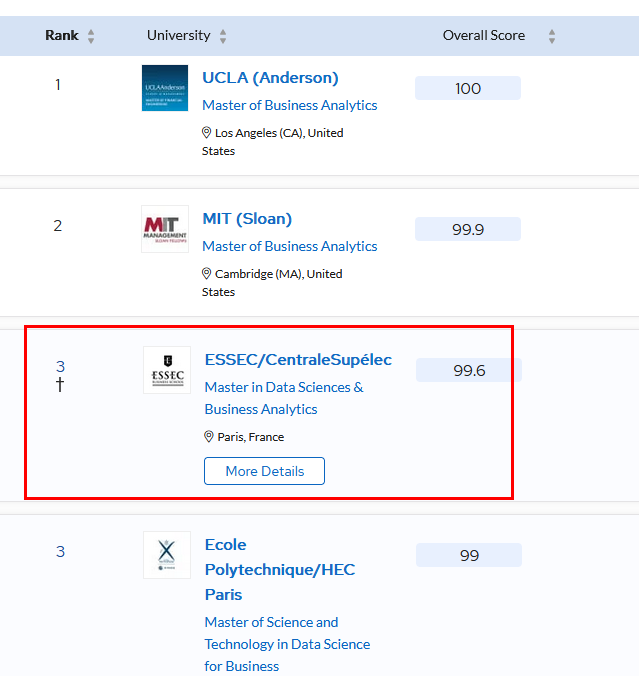Select the 'Paris, France' location text

(251, 437)
